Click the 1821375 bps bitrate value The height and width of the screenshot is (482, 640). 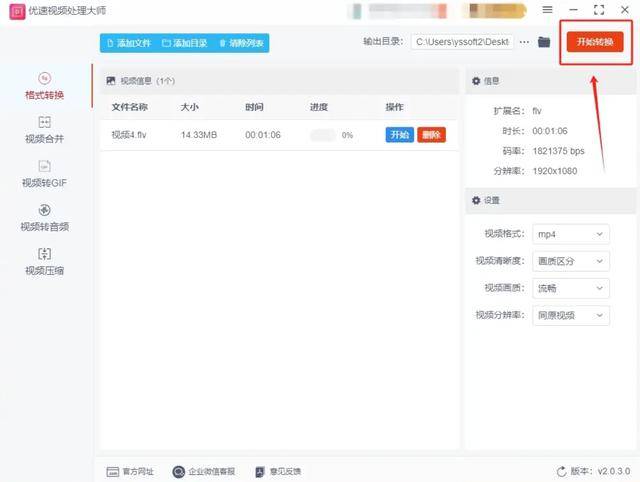[x=558, y=151]
